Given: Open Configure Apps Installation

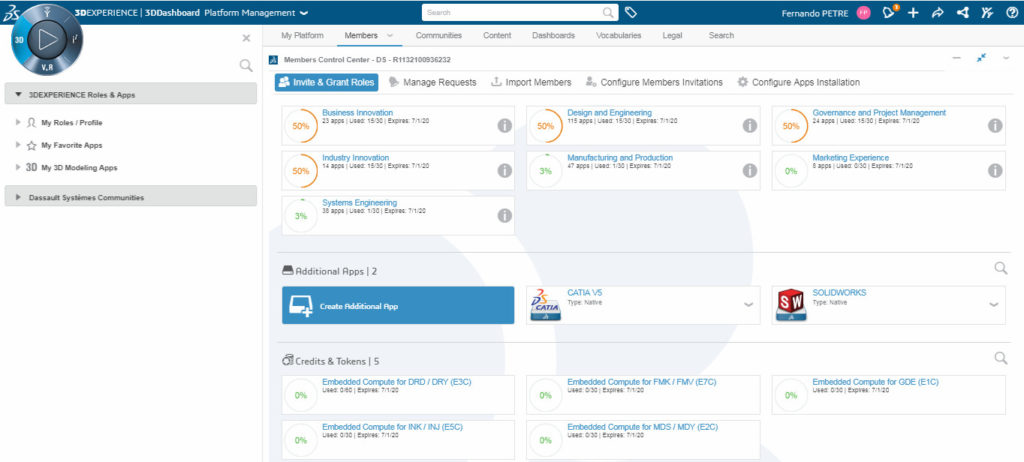Looking at the screenshot, I should pyautogui.click(x=799, y=82).
